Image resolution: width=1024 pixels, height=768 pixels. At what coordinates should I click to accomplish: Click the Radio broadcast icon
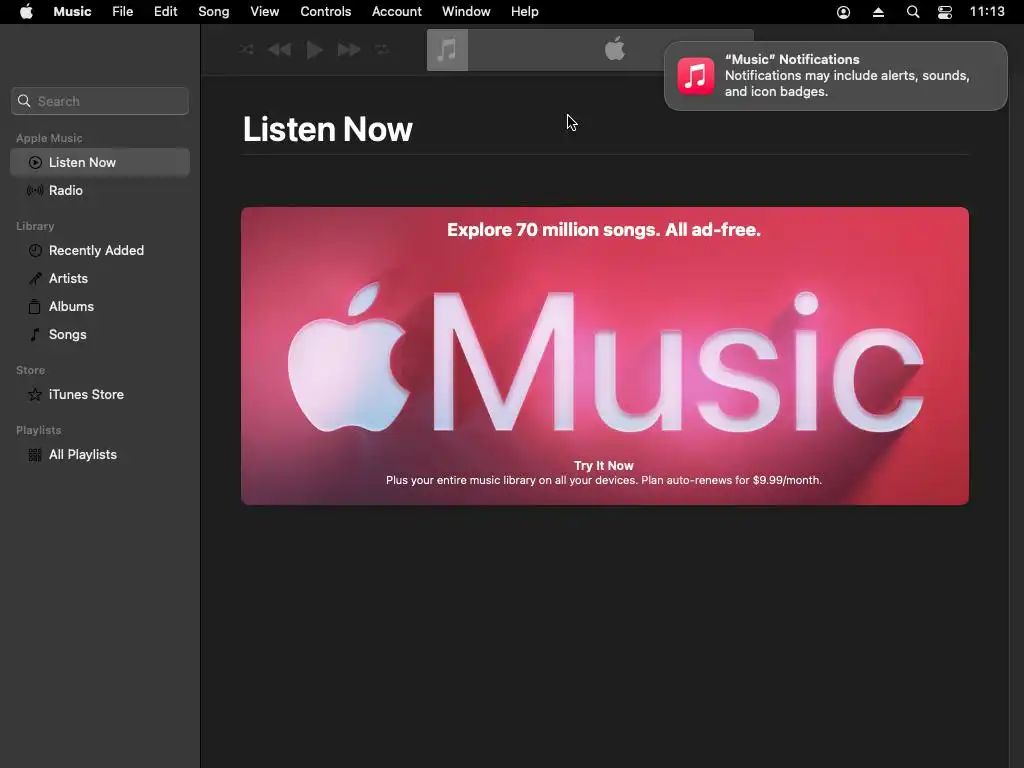coord(35,191)
